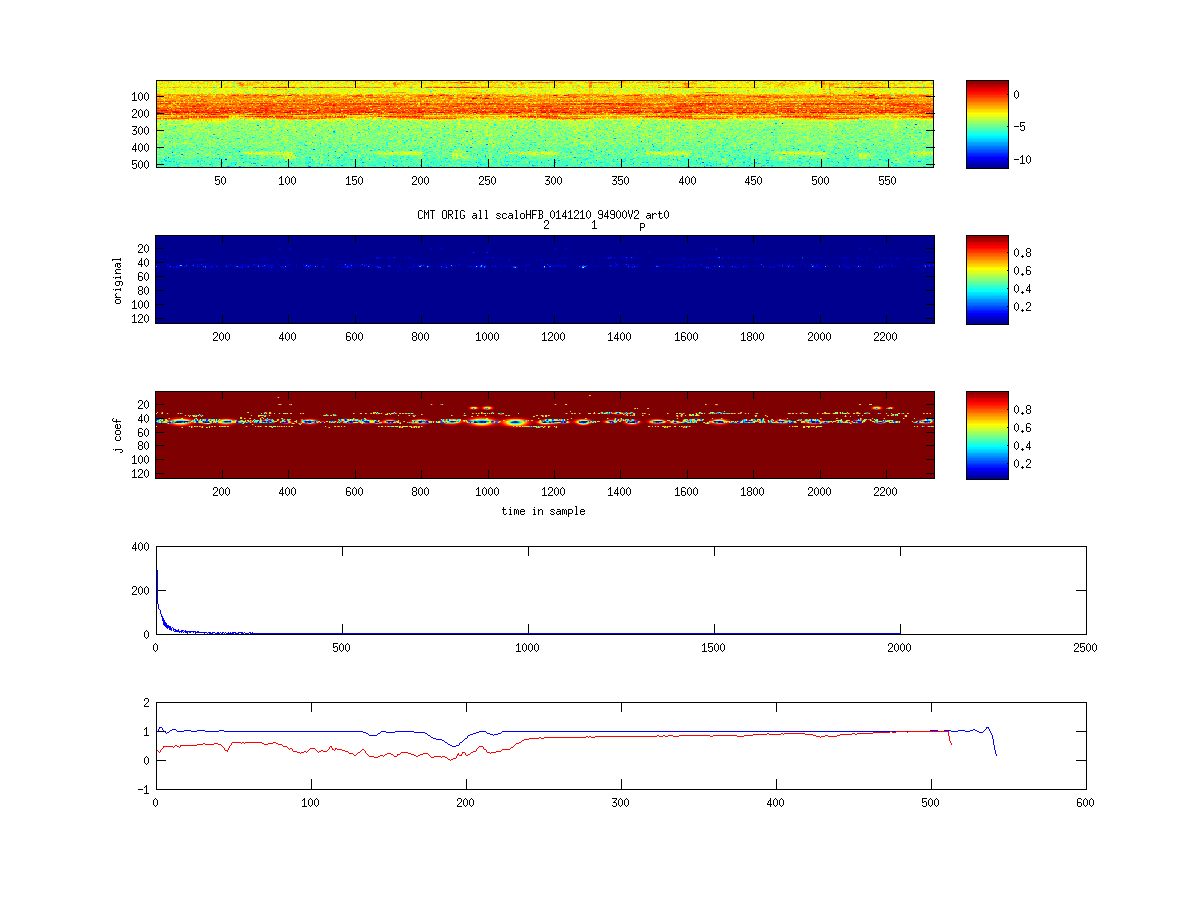The height and width of the screenshot is (900, 1200).
Task: Click marker label 1 above the original plot
Action: coord(594,226)
